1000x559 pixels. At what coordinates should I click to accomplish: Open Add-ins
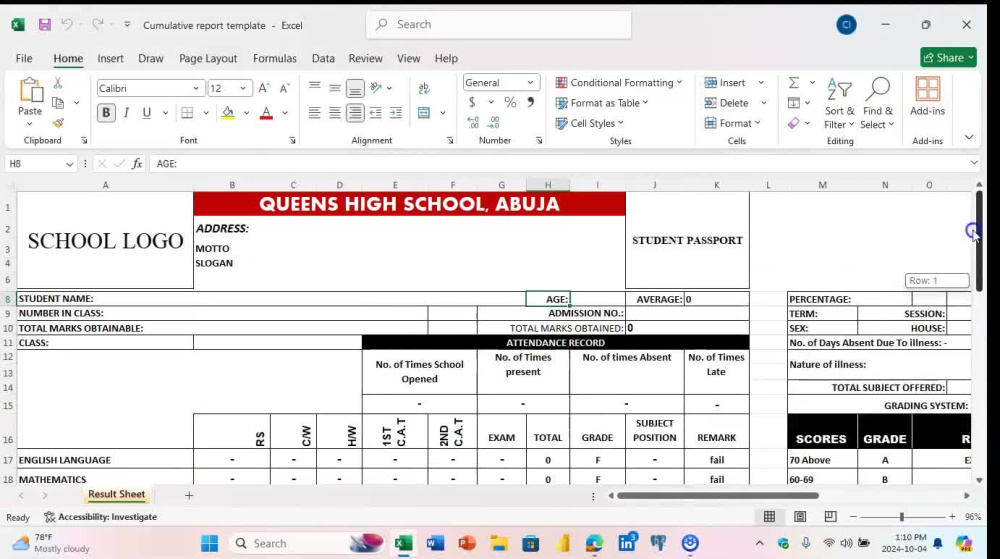click(927, 97)
